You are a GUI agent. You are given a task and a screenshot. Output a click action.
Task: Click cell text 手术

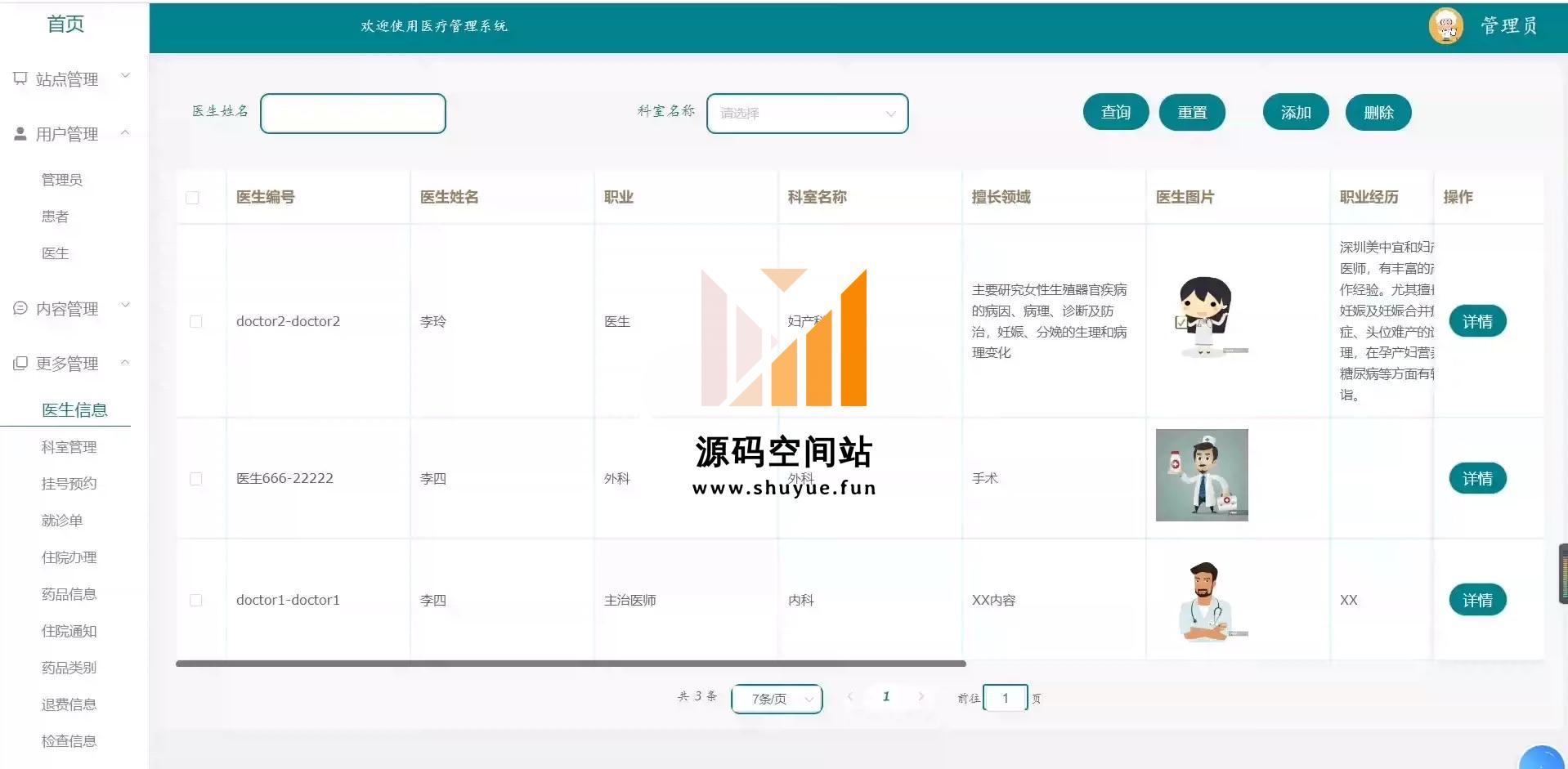[985, 479]
